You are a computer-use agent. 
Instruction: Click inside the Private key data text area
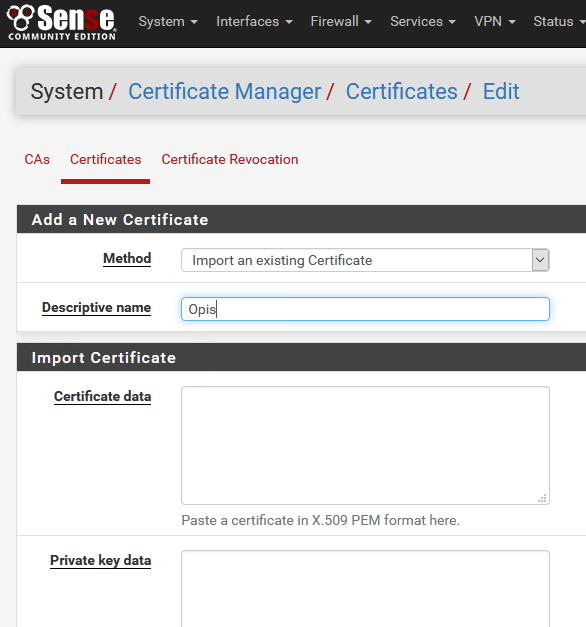(365, 589)
